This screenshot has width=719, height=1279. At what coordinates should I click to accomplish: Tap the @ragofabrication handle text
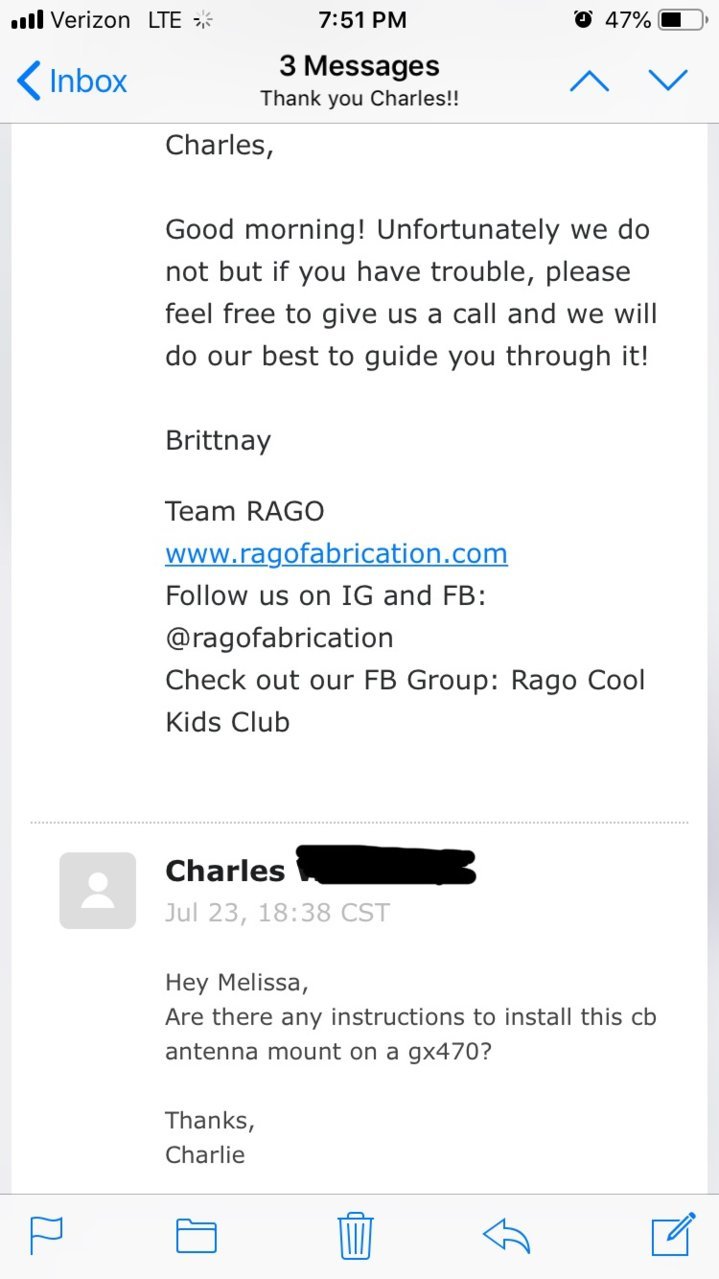pyautogui.click(x=279, y=638)
